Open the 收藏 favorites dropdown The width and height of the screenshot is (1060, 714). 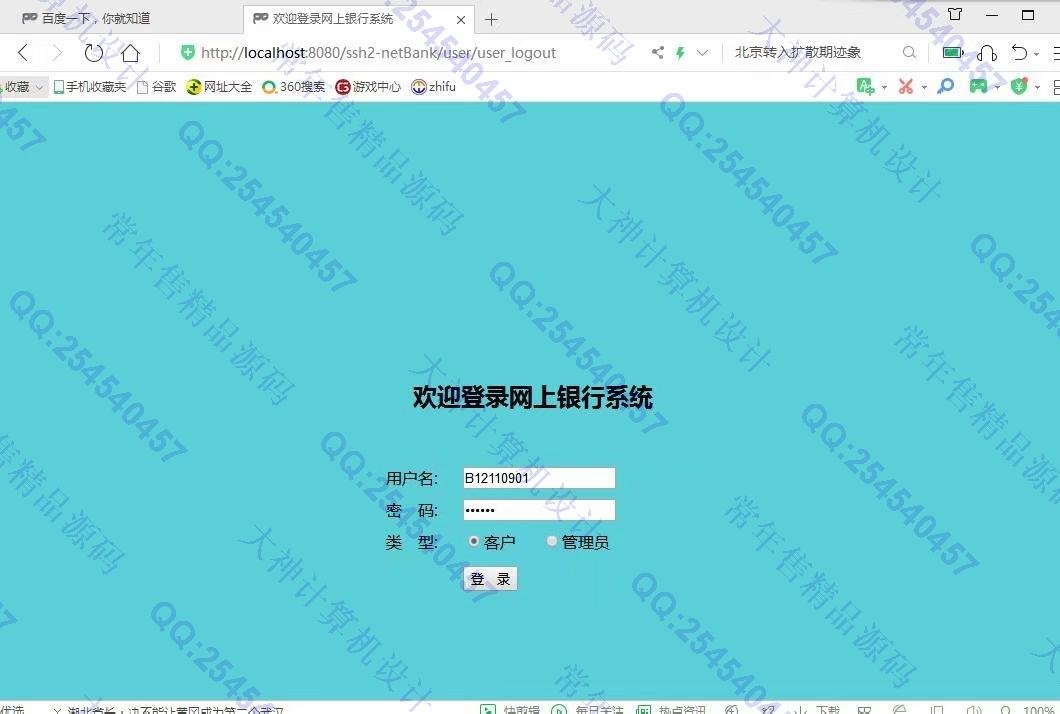22,87
